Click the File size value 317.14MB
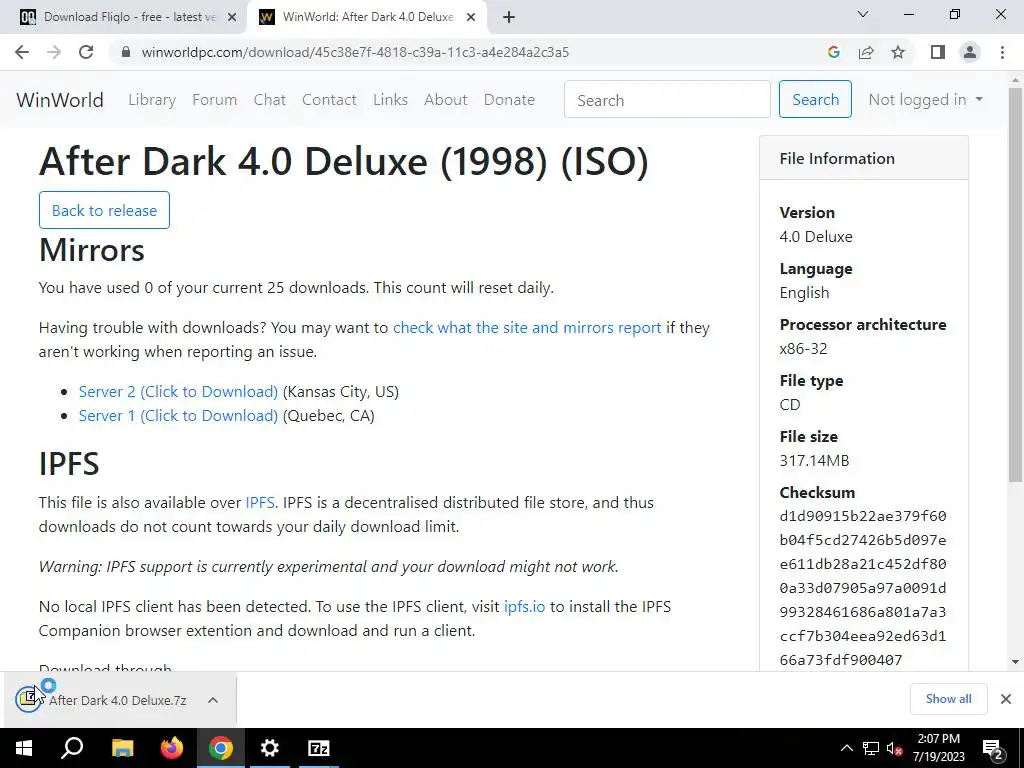This screenshot has height=768, width=1024. [x=814, y=461]
